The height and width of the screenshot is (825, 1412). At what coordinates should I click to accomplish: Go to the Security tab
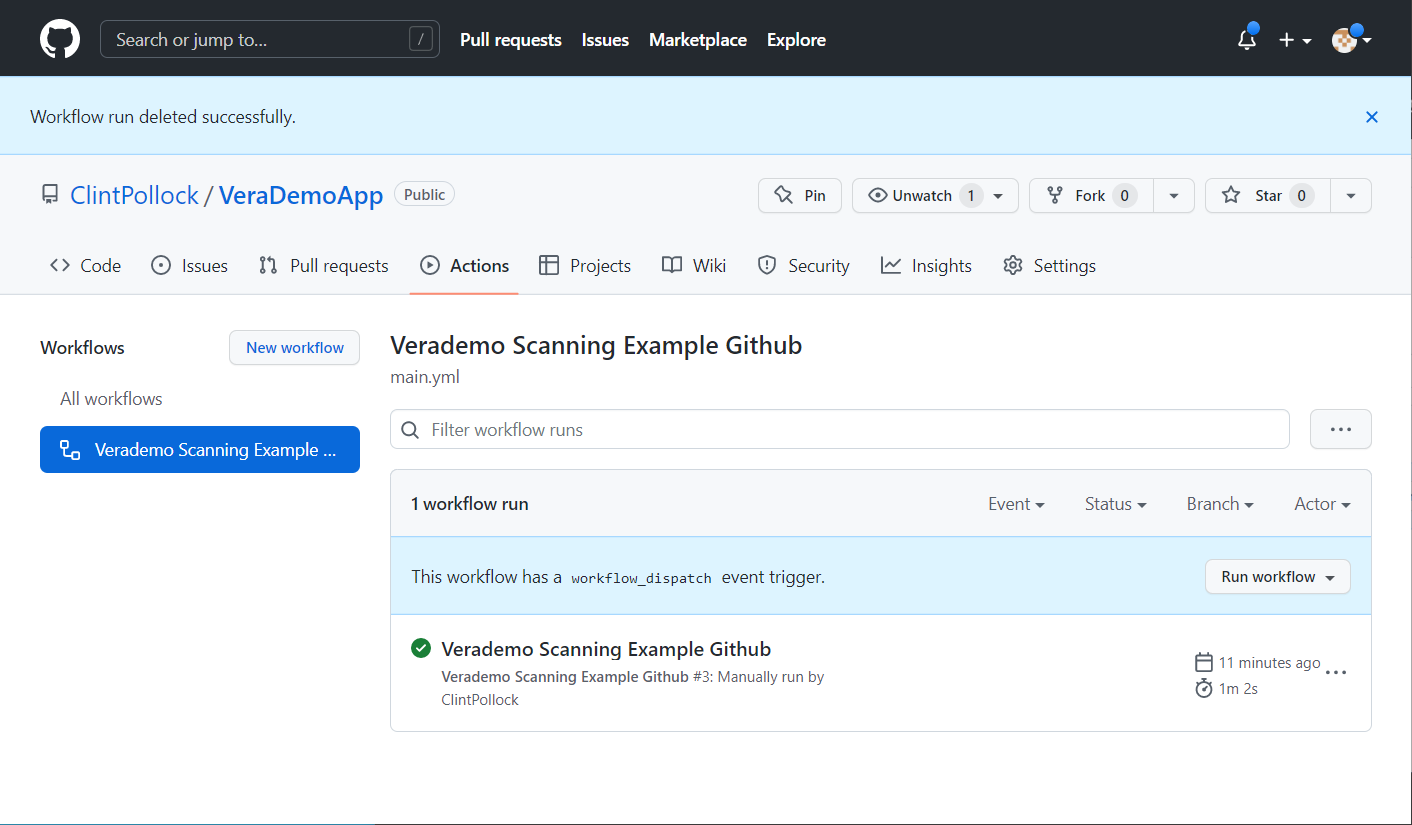point(803,265)
